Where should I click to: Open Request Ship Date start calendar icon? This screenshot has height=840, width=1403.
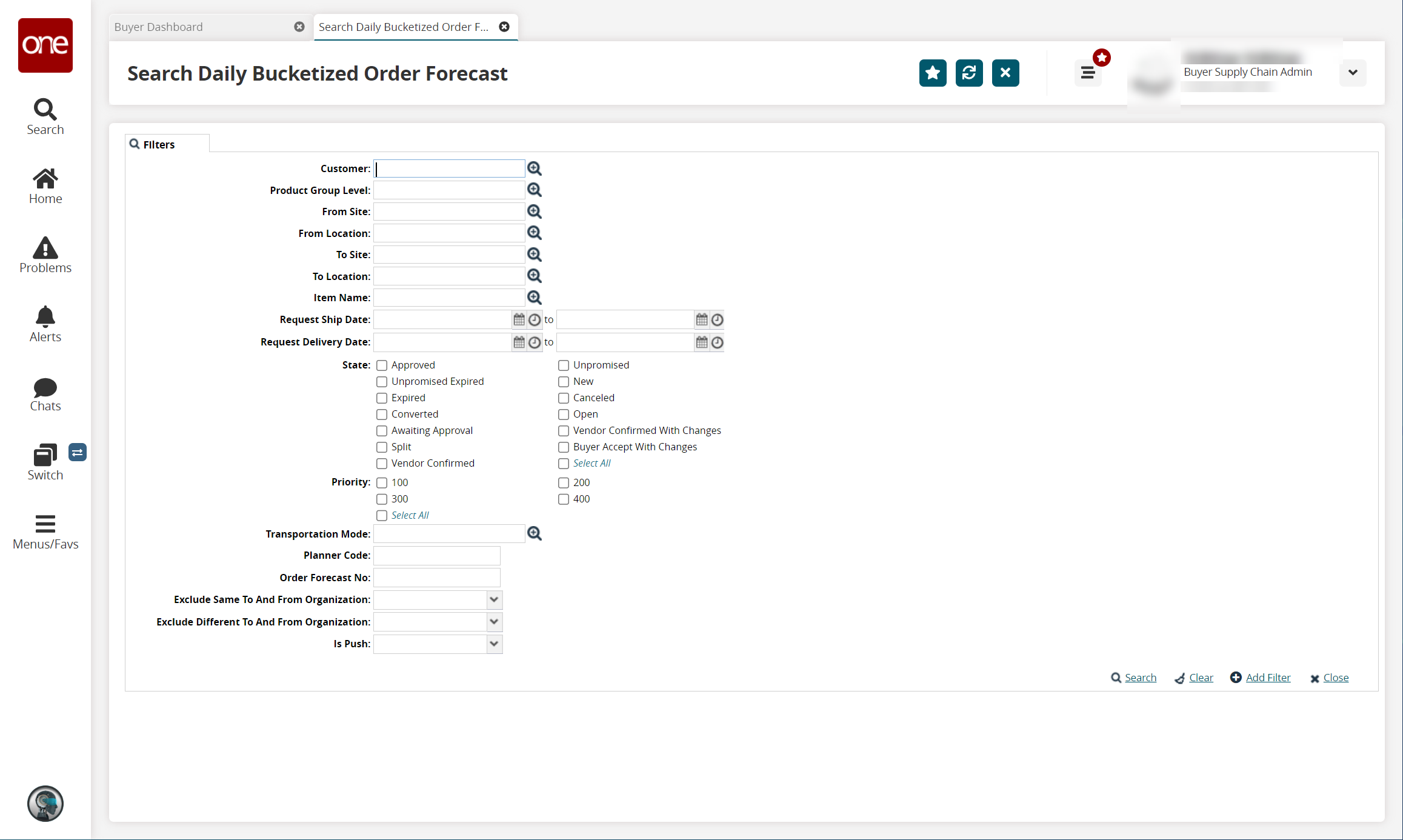coord(519,319)
